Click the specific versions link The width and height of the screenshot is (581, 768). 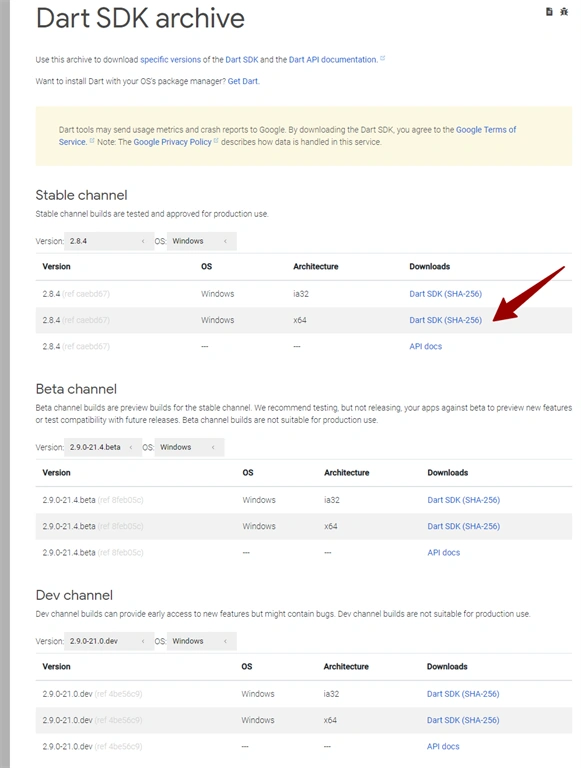(x=170, y=60)
